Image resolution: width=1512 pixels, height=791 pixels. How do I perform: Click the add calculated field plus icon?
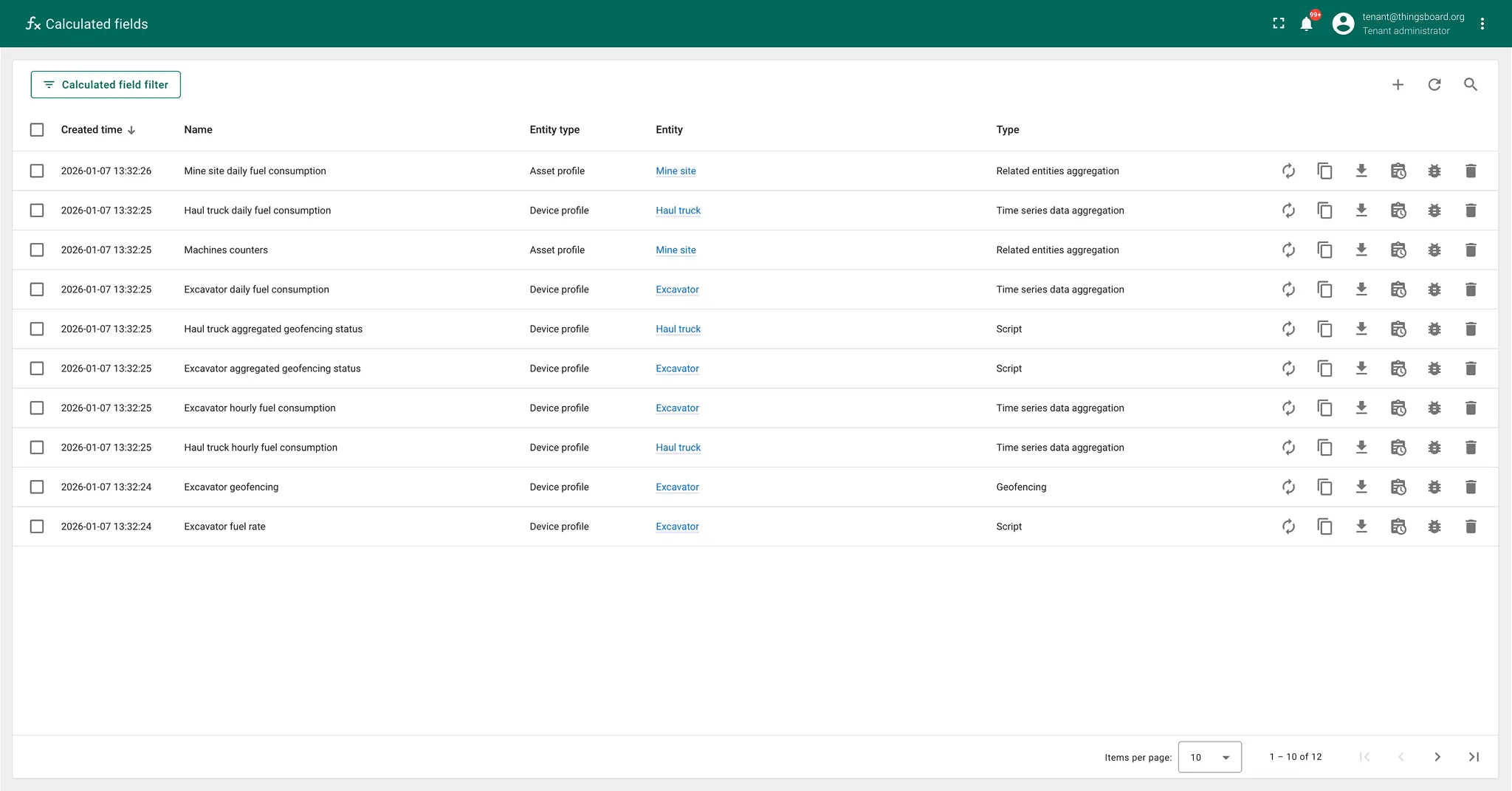(x=1398, y=85)
